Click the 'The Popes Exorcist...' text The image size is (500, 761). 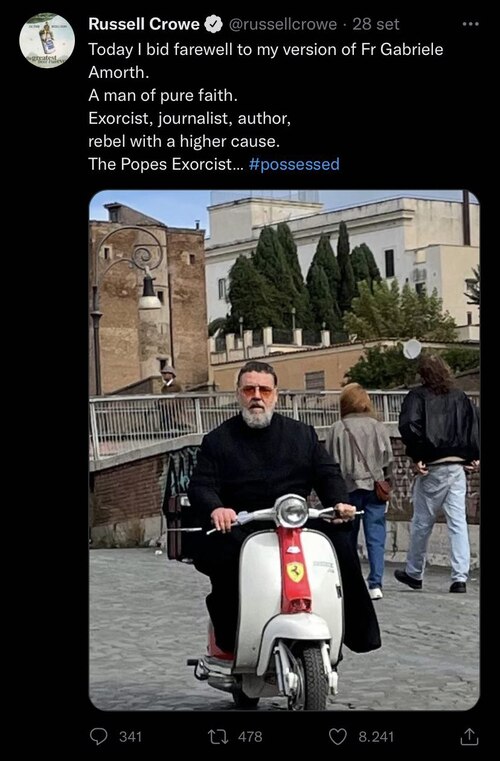pyautogui.click(x=165, y=164)
